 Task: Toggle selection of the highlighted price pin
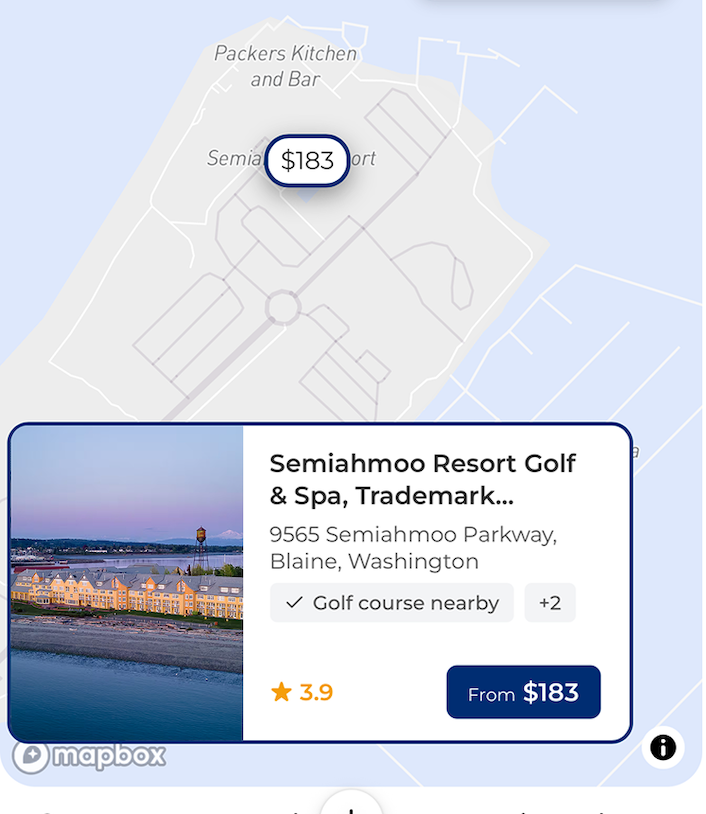point(306,160)
